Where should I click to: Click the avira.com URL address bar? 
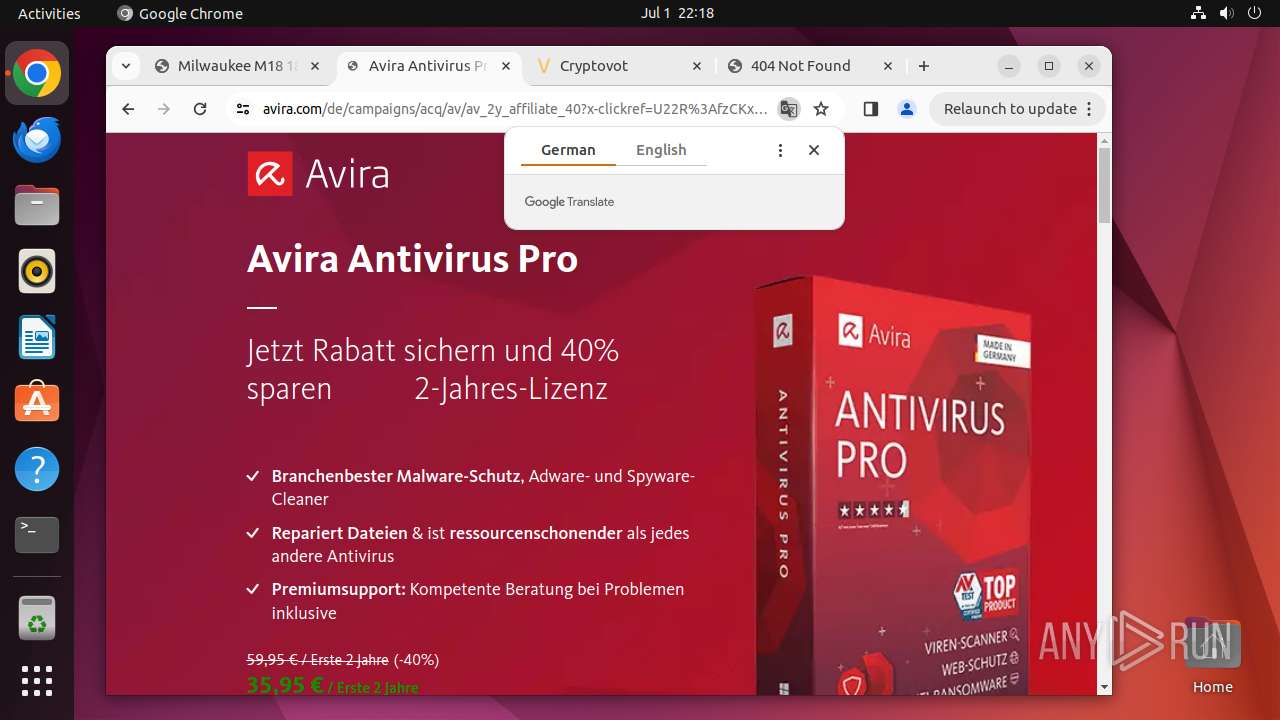[515, 109]
